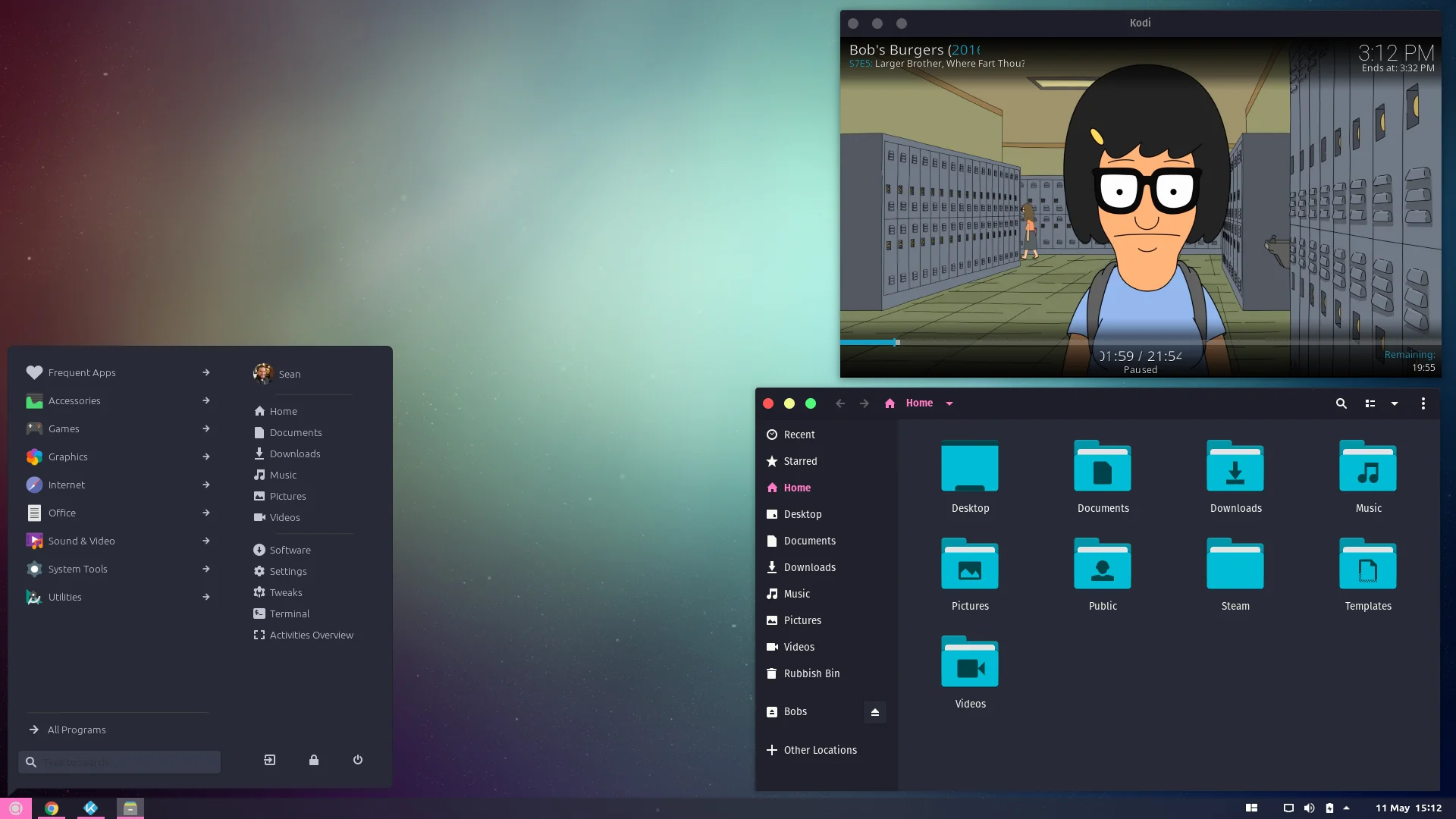Click the app menu search field
The width and height of the screenshot is (1456, 819).
click(x=119, y=762)
